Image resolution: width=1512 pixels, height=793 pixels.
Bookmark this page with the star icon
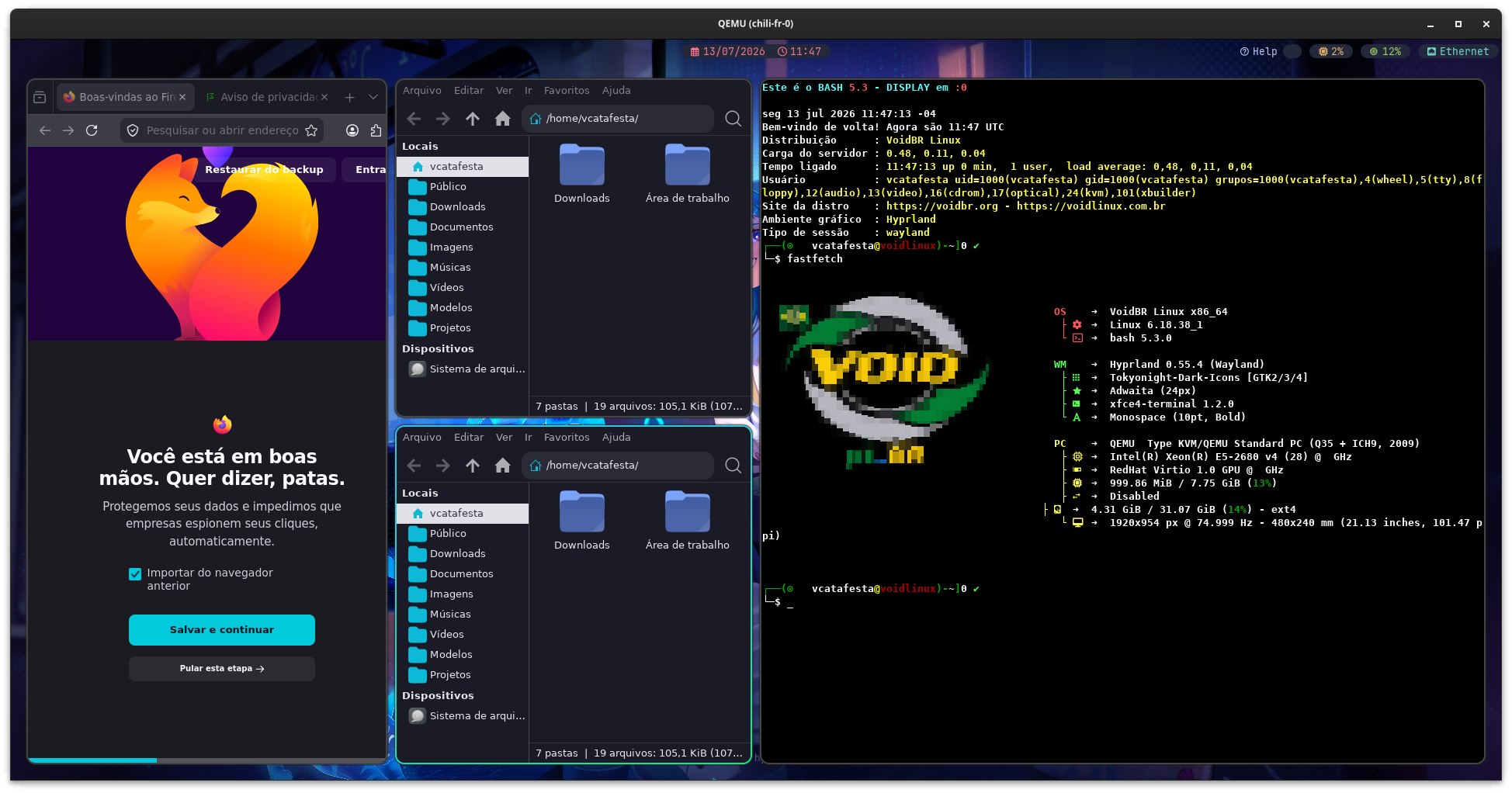311,130
